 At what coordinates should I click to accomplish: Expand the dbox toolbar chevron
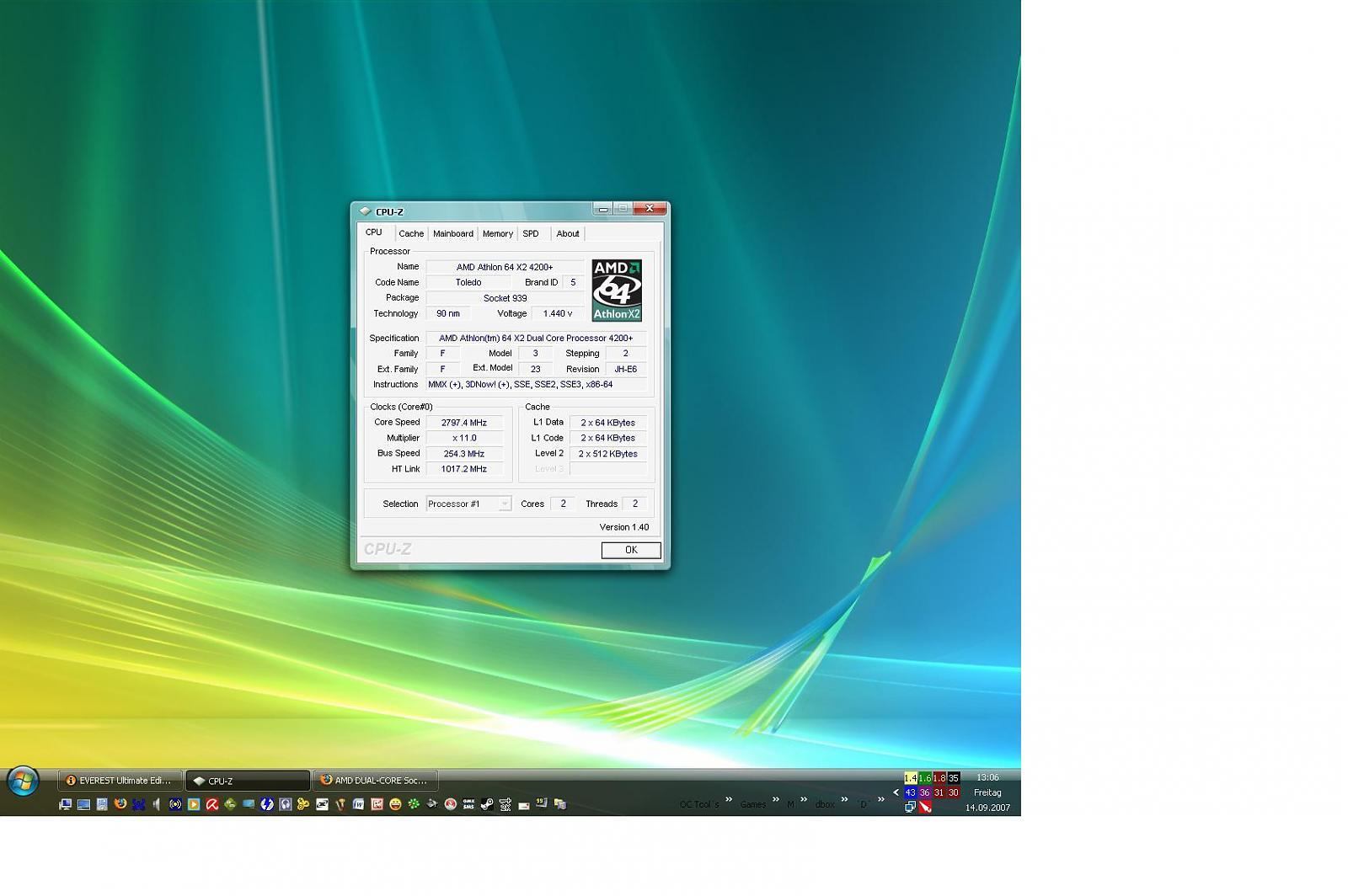(x=844, y=799)
